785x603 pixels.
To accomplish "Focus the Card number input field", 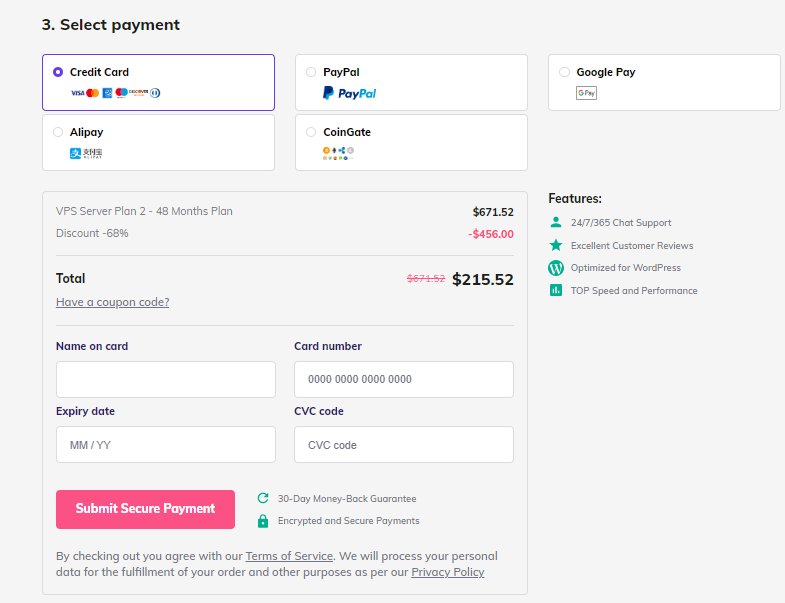I will pos(403,380).
